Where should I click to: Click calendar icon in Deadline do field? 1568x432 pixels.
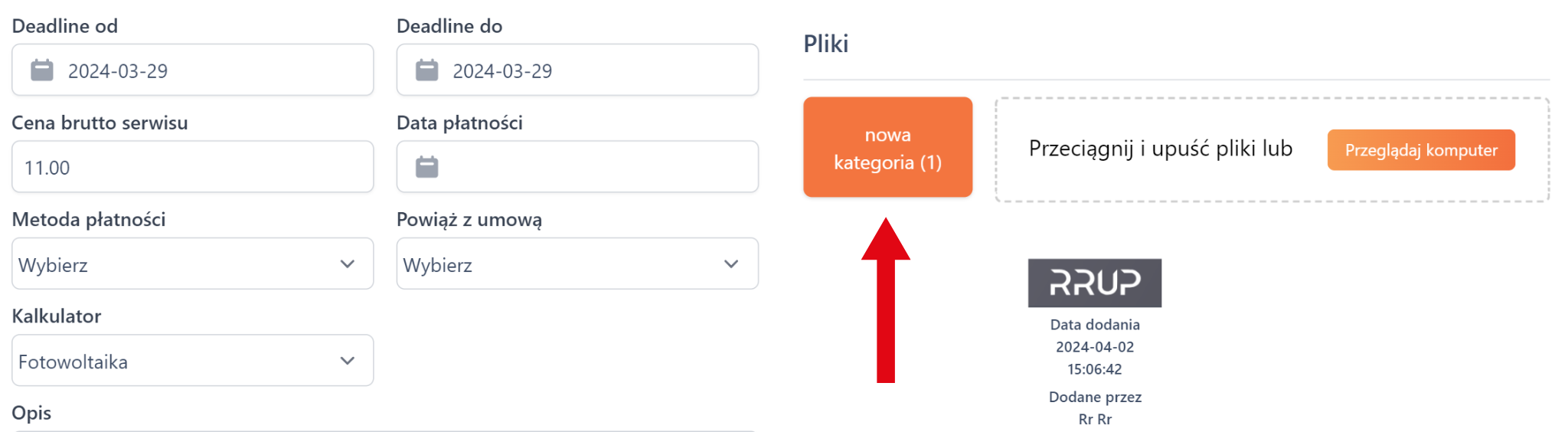[x=426, y=70]
